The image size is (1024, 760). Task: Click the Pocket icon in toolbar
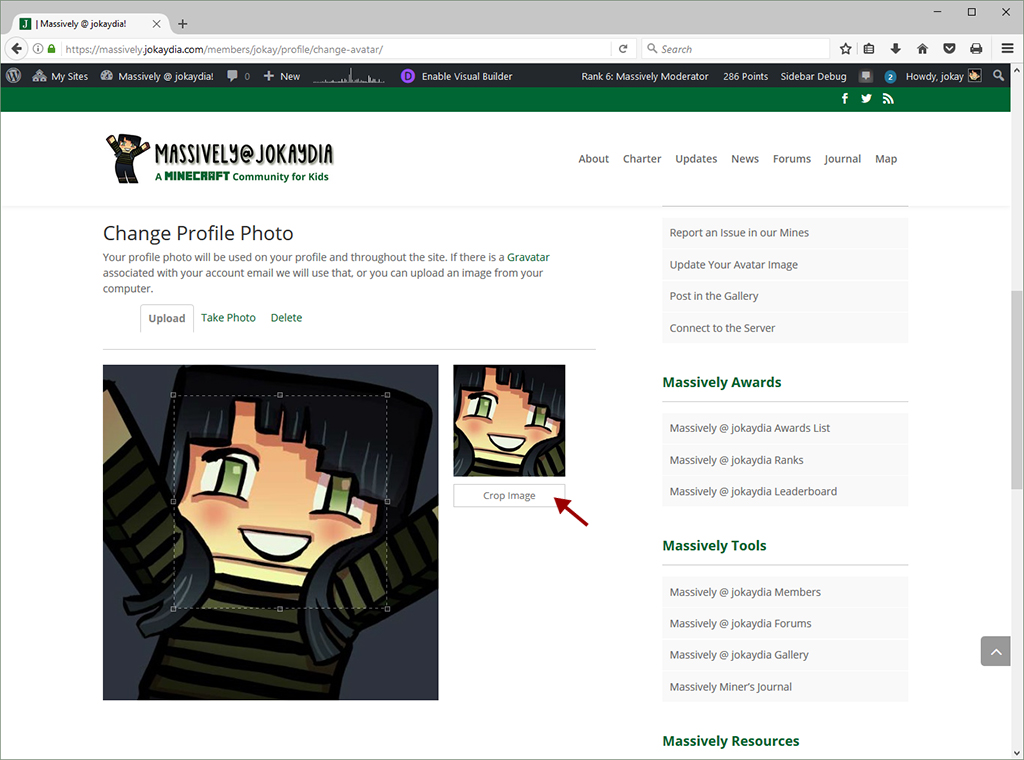pyautogui.click(x=950, y=49)
